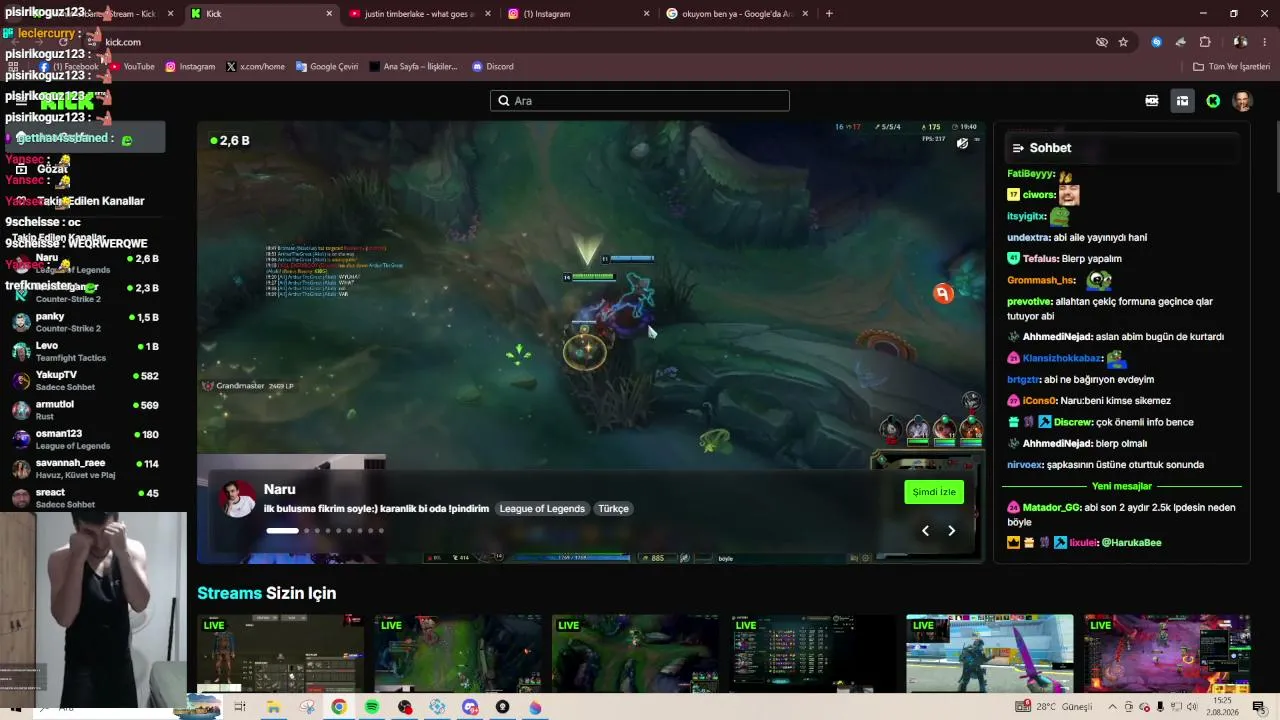Open the Kick user avatar menu
1280x720 pixels.
point(1242,101)
